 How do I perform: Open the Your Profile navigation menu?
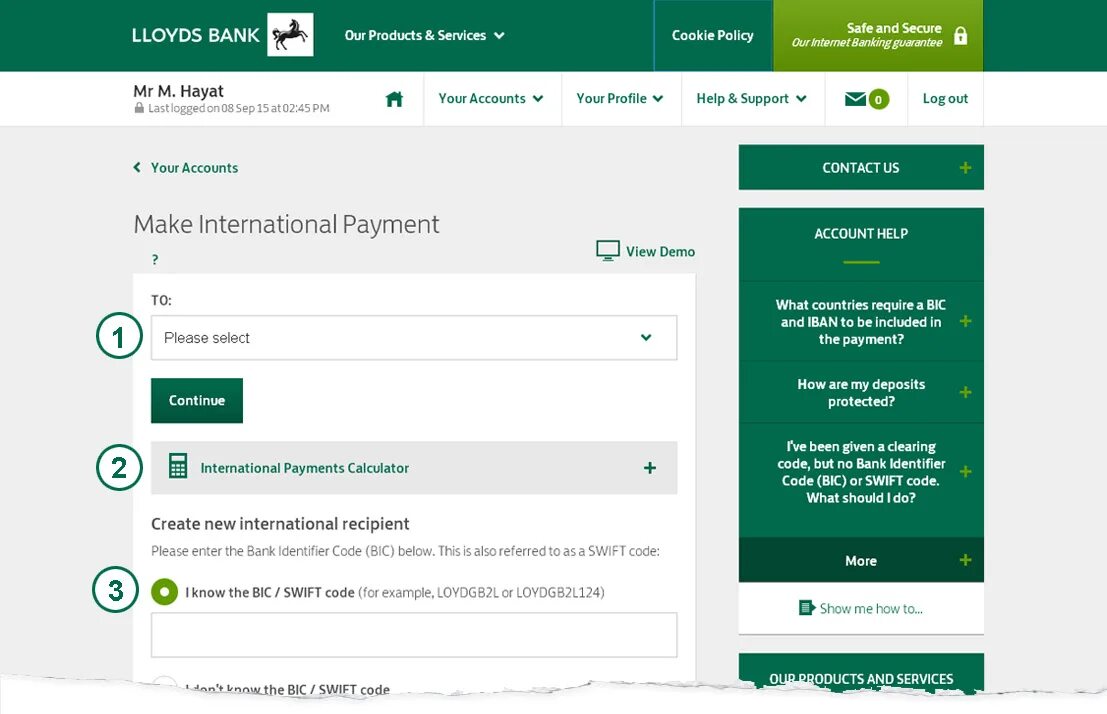[619, 99]
